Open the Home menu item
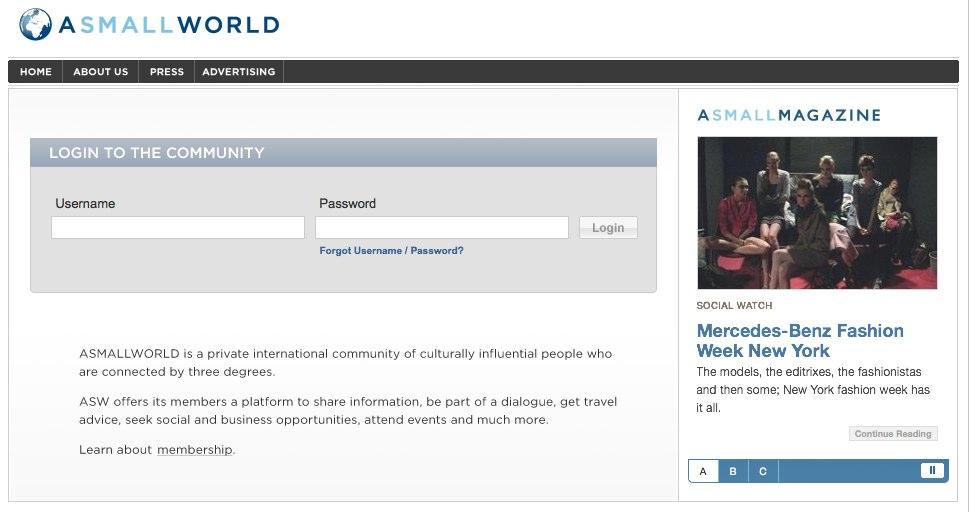The image size is (969, 512). 36,72
